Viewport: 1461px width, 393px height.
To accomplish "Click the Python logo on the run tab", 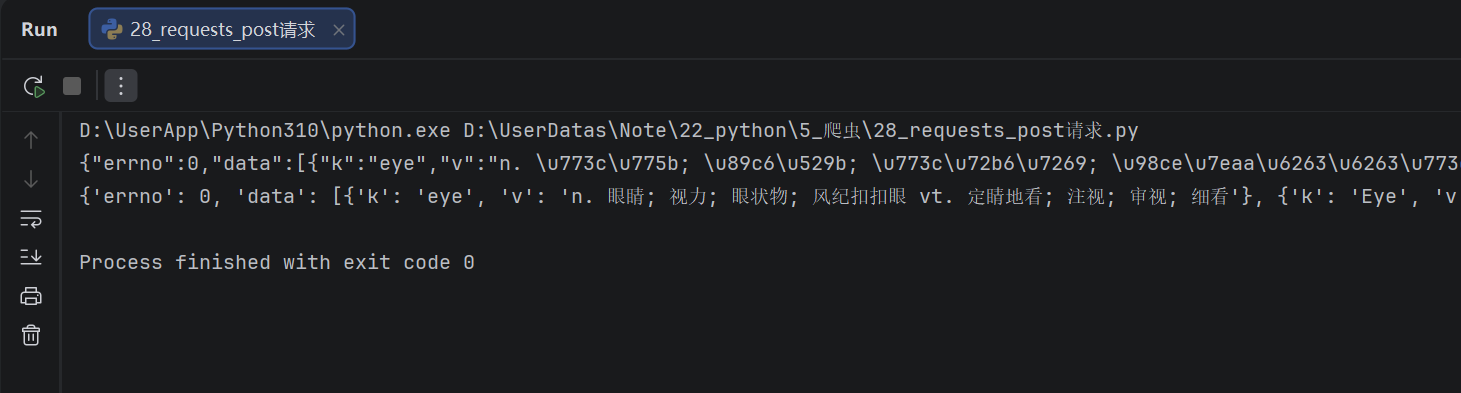I will (x=113, y=30).
